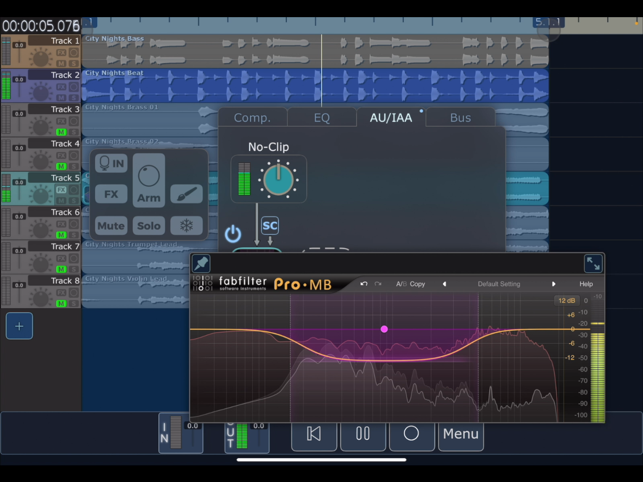643x482 pixels.
Task: Click the IN input level fader
Action: click(192, 437)
